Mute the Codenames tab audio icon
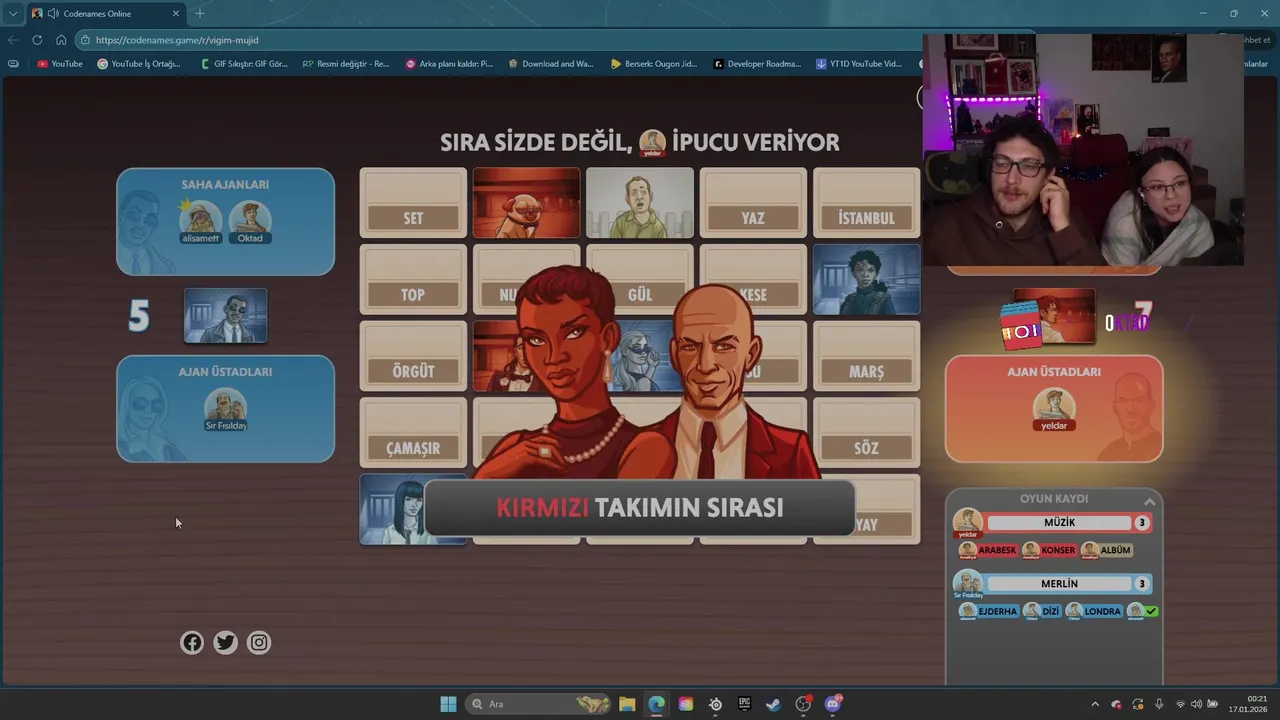Screen dimensions: 1280x720 pyautogui.click(x=52, y=13)
